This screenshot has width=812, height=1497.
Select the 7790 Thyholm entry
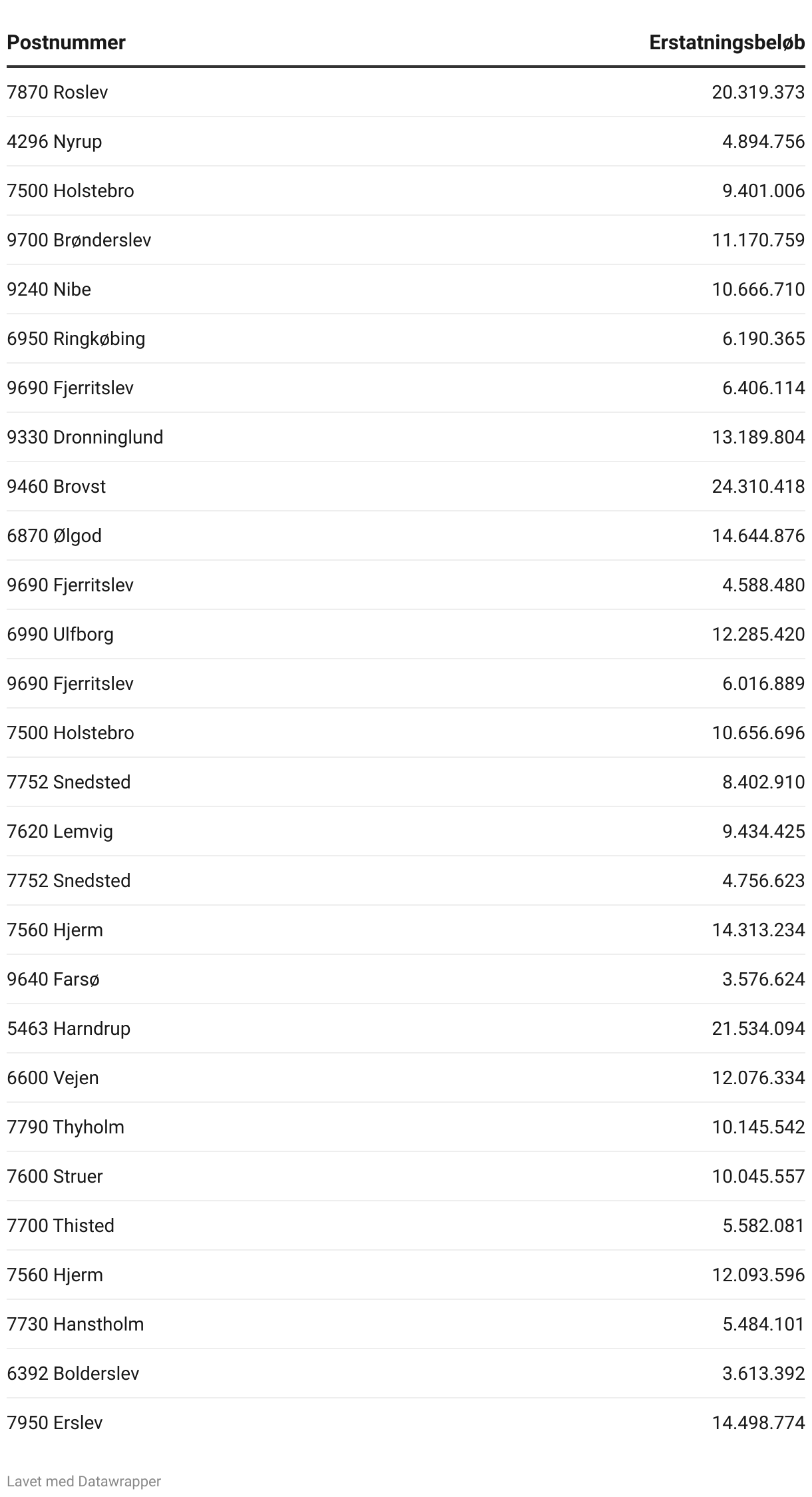point(66,1127)
